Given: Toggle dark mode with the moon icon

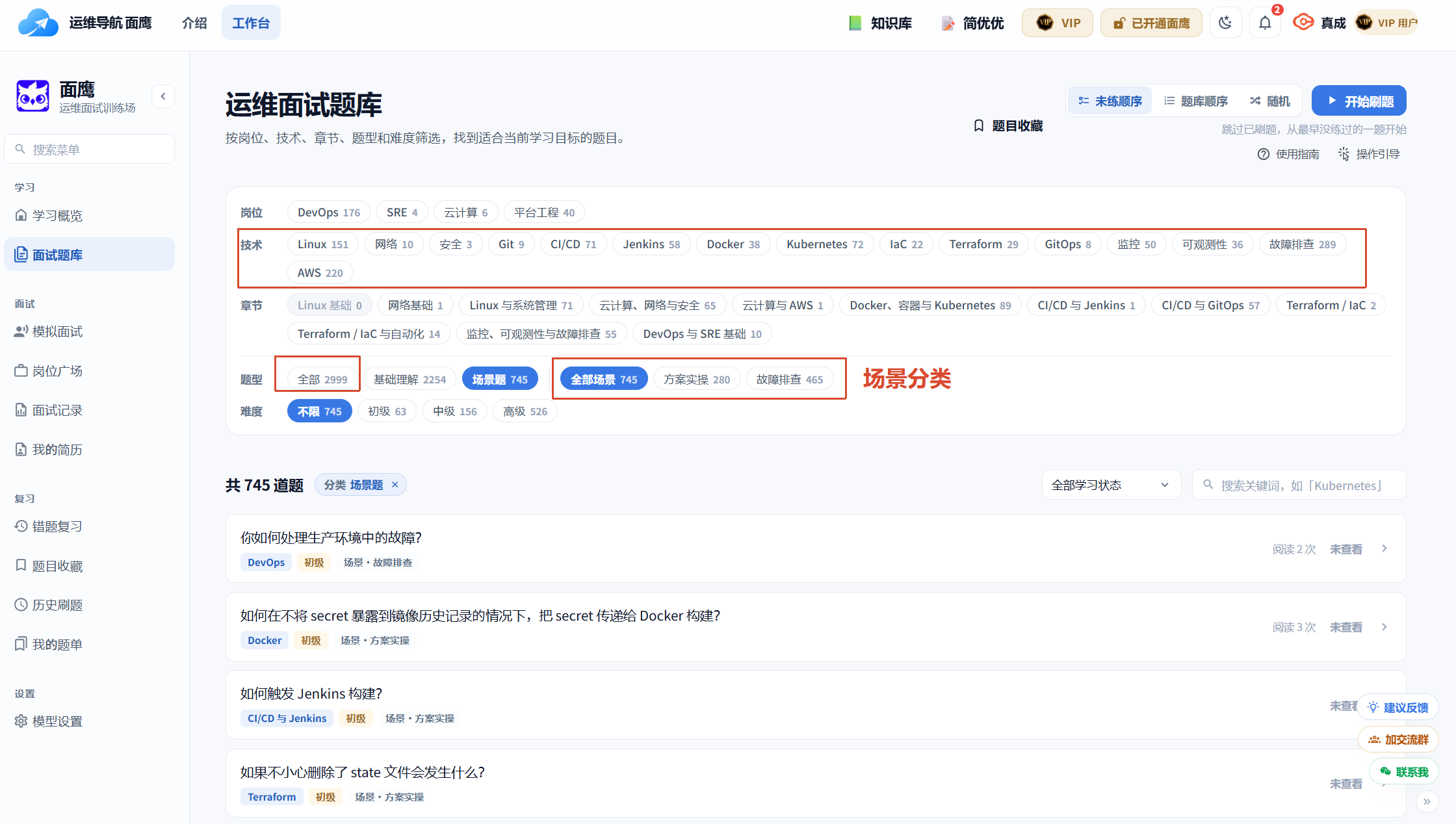Looking at the screenshot, I should click(x=1225, y=23).
